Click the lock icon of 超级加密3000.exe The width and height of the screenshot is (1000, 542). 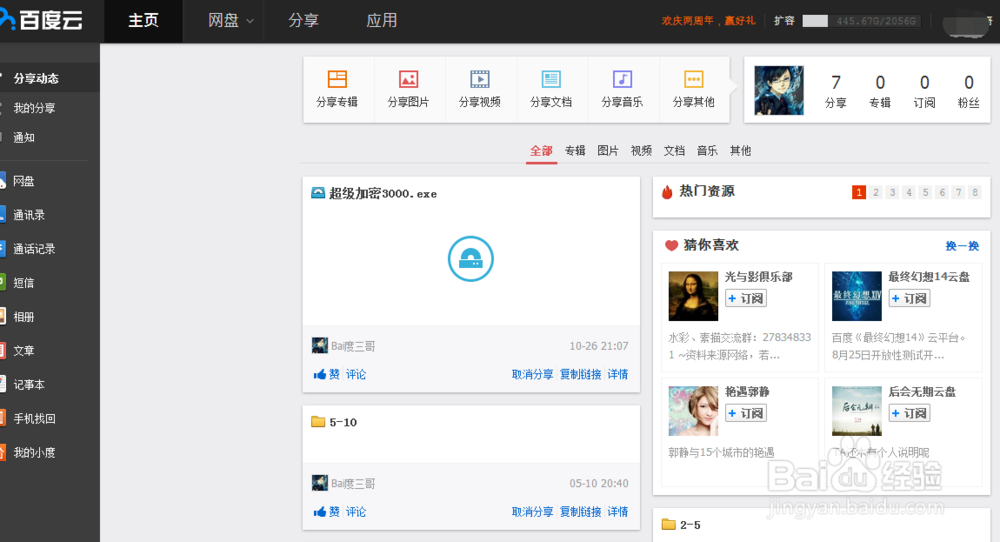coord(471,259)
